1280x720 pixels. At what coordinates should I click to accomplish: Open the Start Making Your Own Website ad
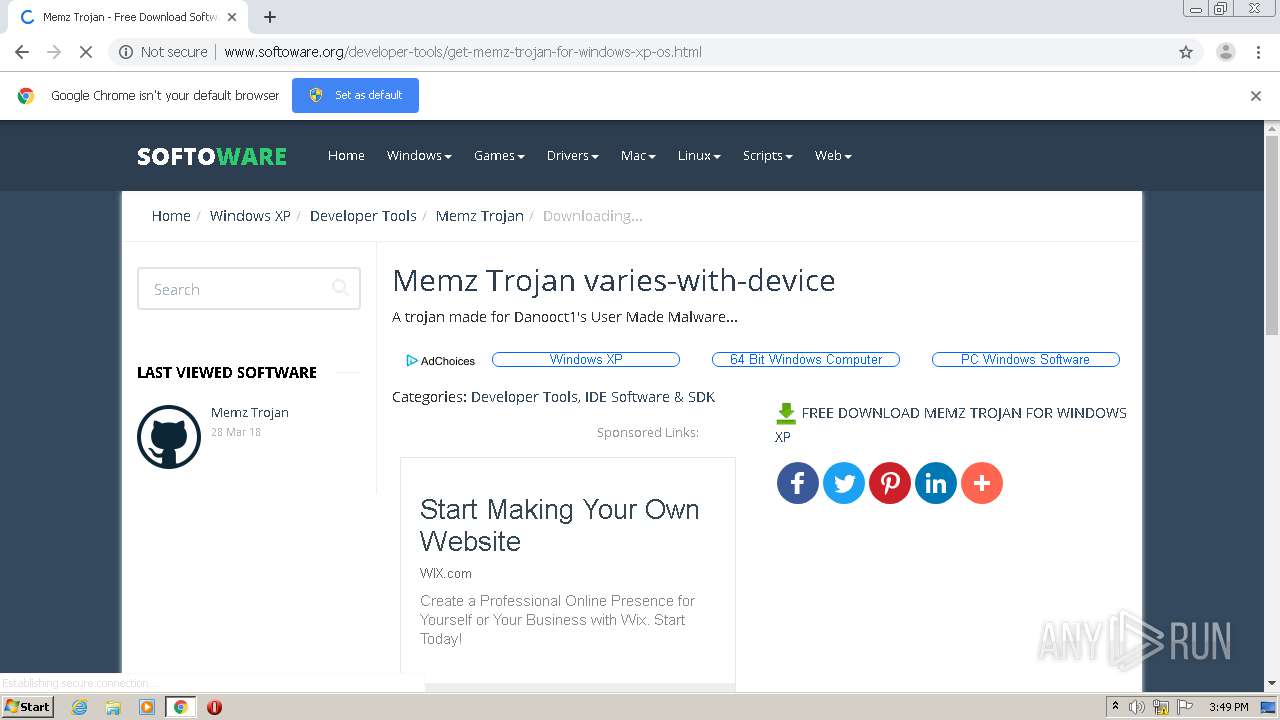coord(559,525)
